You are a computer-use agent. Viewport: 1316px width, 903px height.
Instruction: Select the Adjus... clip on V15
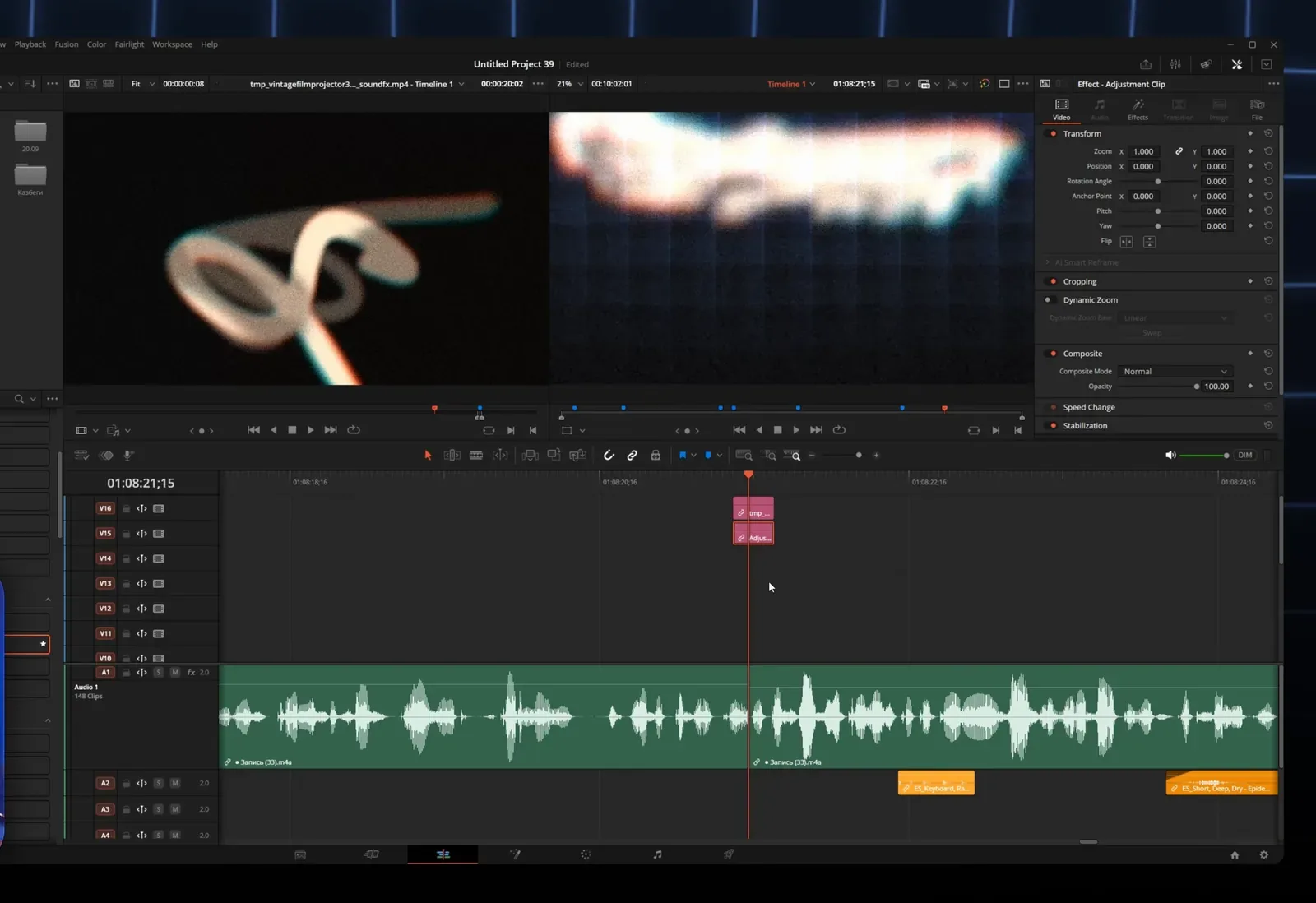(753, 535)
